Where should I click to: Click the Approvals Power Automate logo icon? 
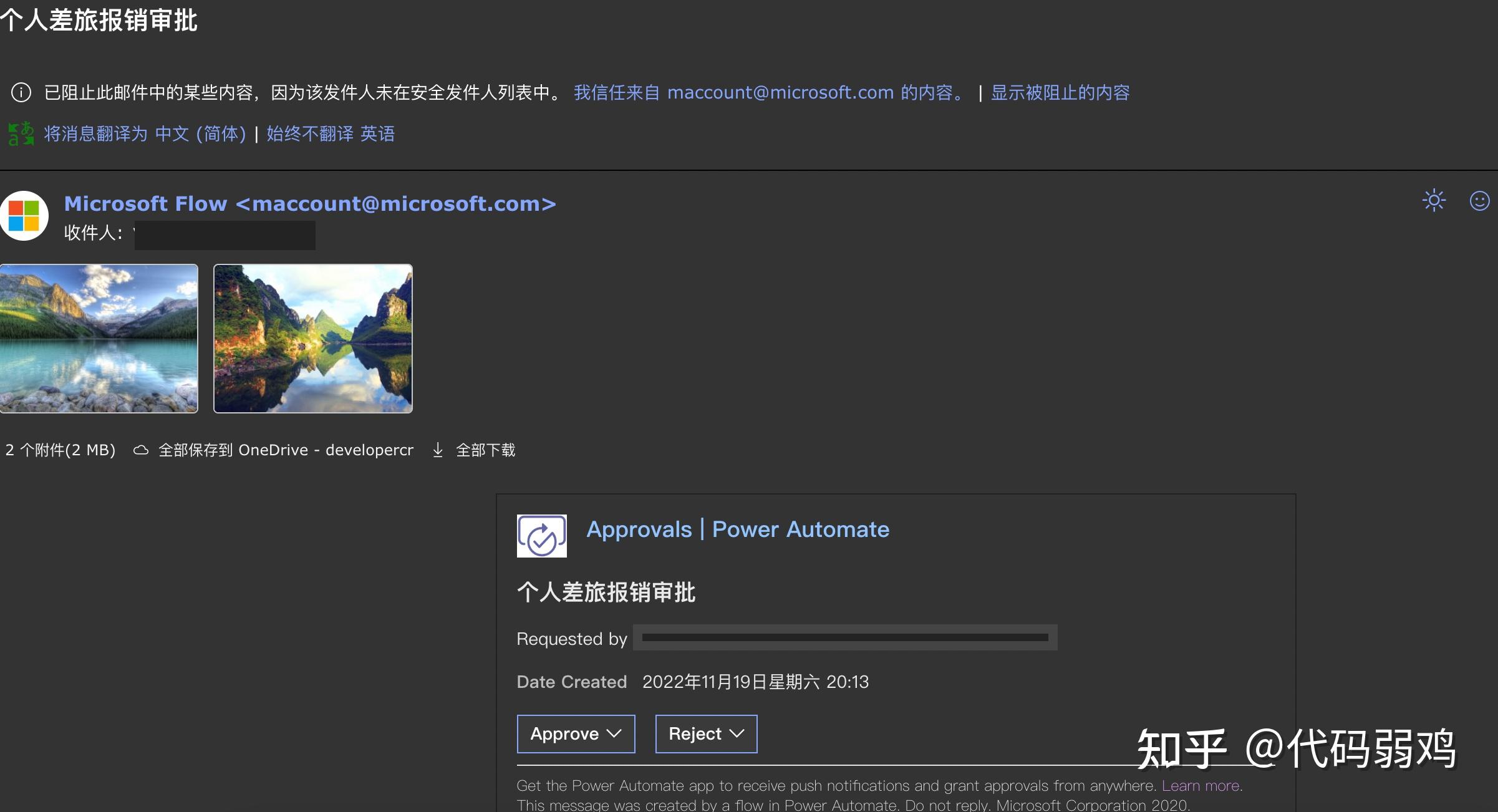(x=542, y=536)
